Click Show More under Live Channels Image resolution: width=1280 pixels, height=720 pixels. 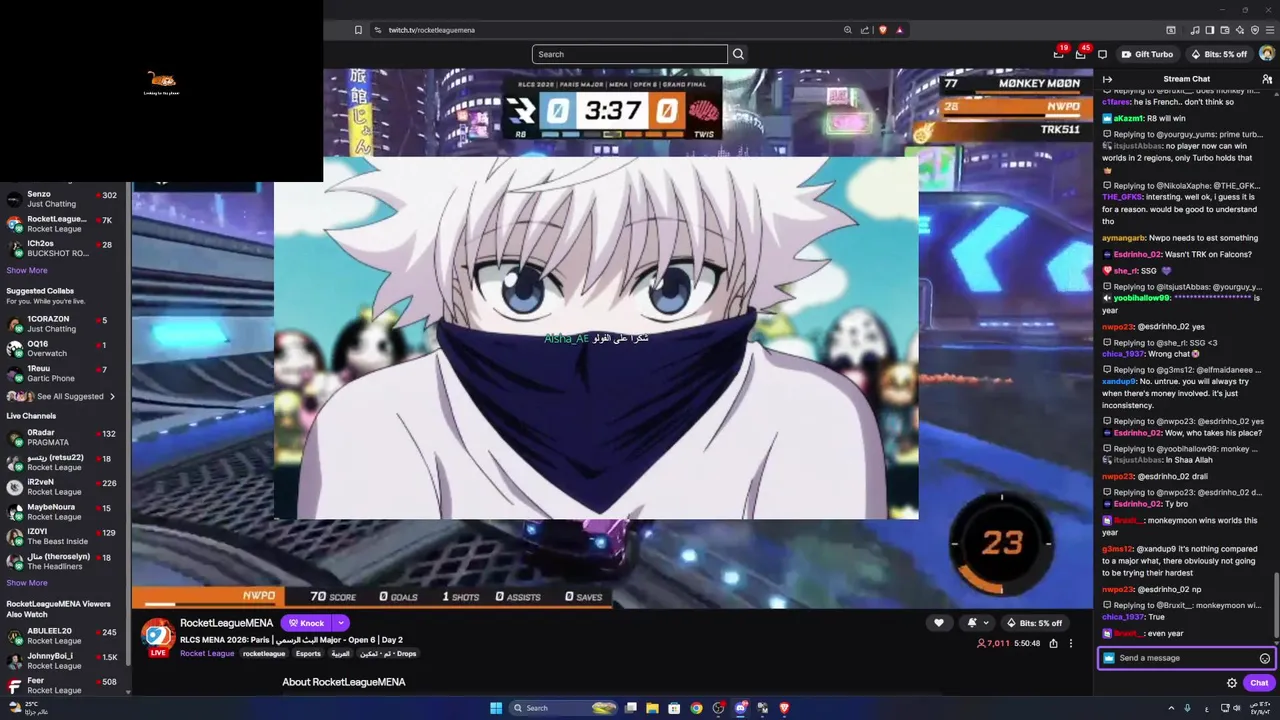click(x=27, y=582)
